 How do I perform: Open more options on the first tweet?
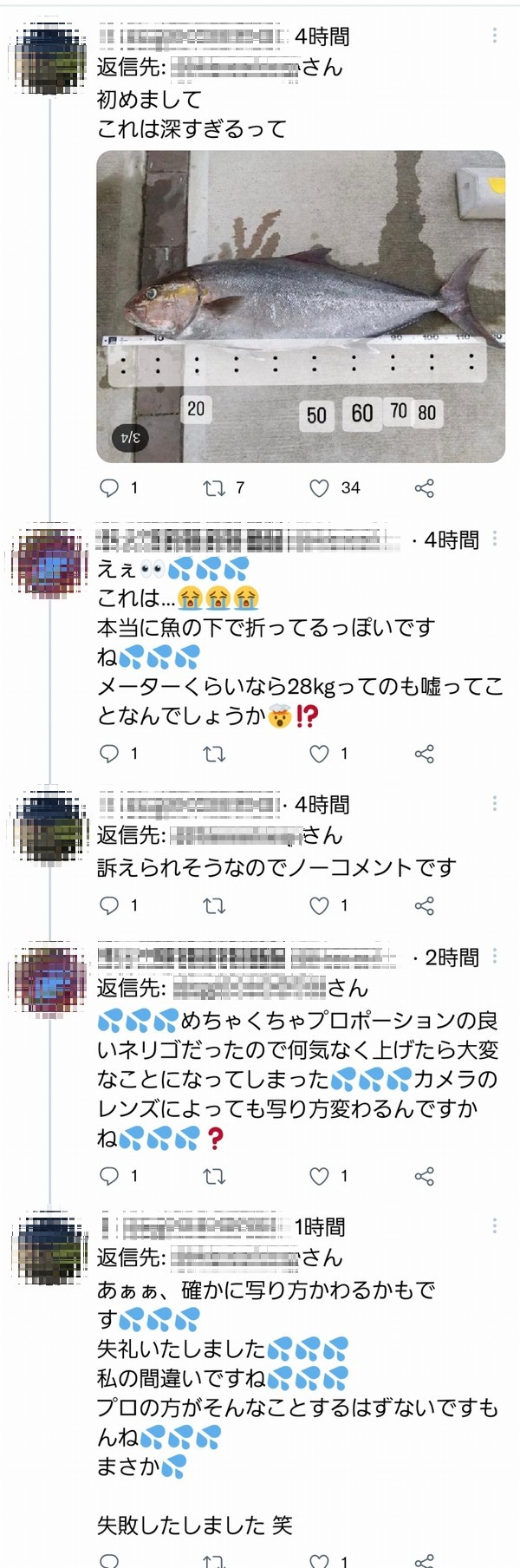[495, 36]
